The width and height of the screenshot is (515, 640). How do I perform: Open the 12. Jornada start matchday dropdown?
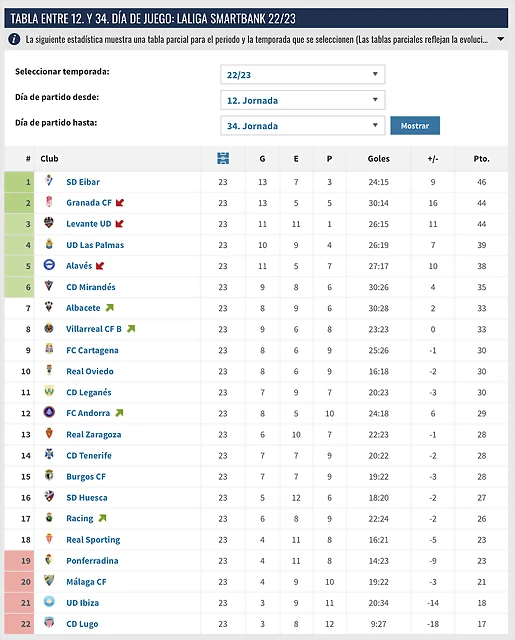[303, 100]
